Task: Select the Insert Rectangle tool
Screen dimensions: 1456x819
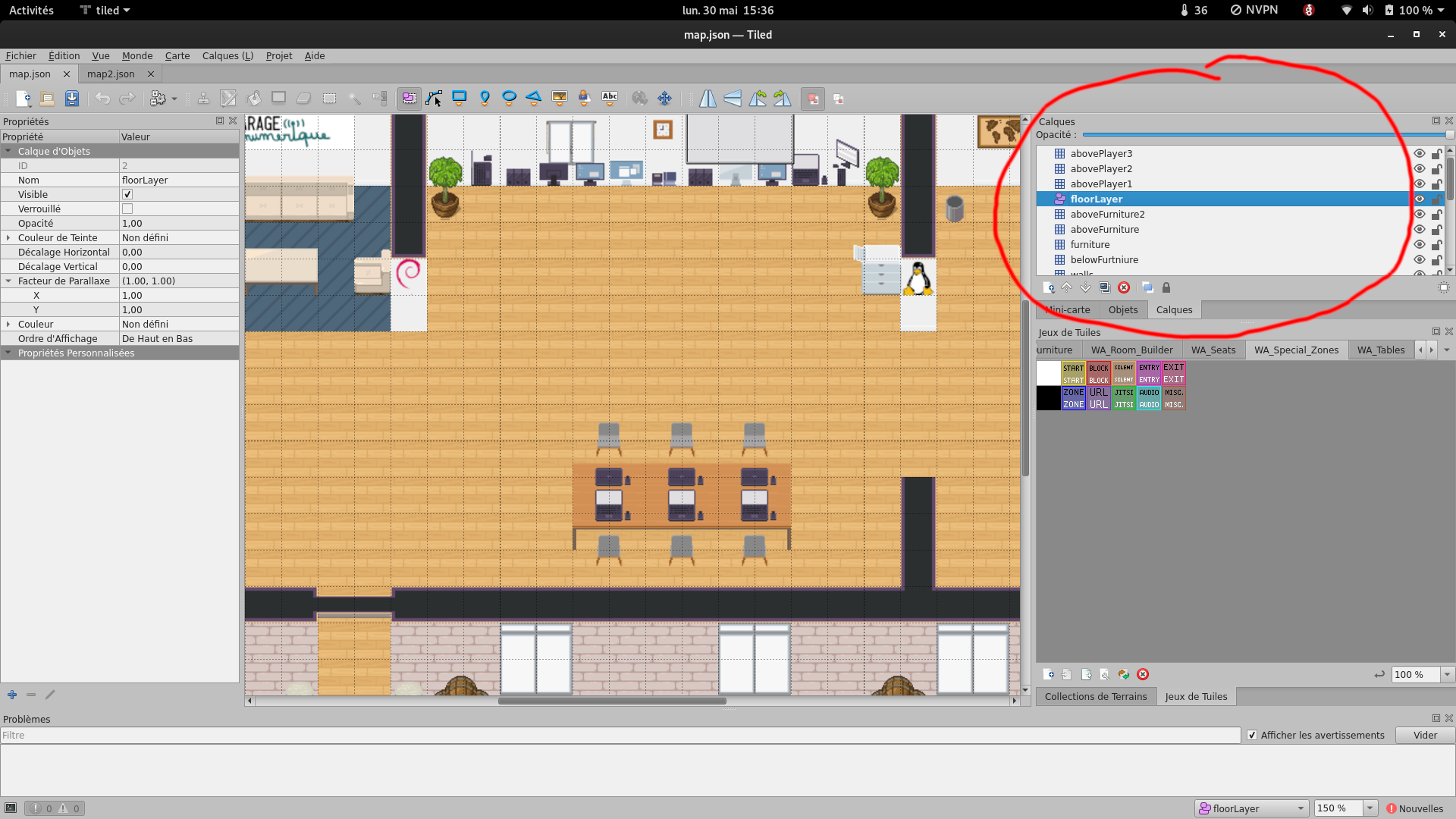Action: (x=460, y=98)
